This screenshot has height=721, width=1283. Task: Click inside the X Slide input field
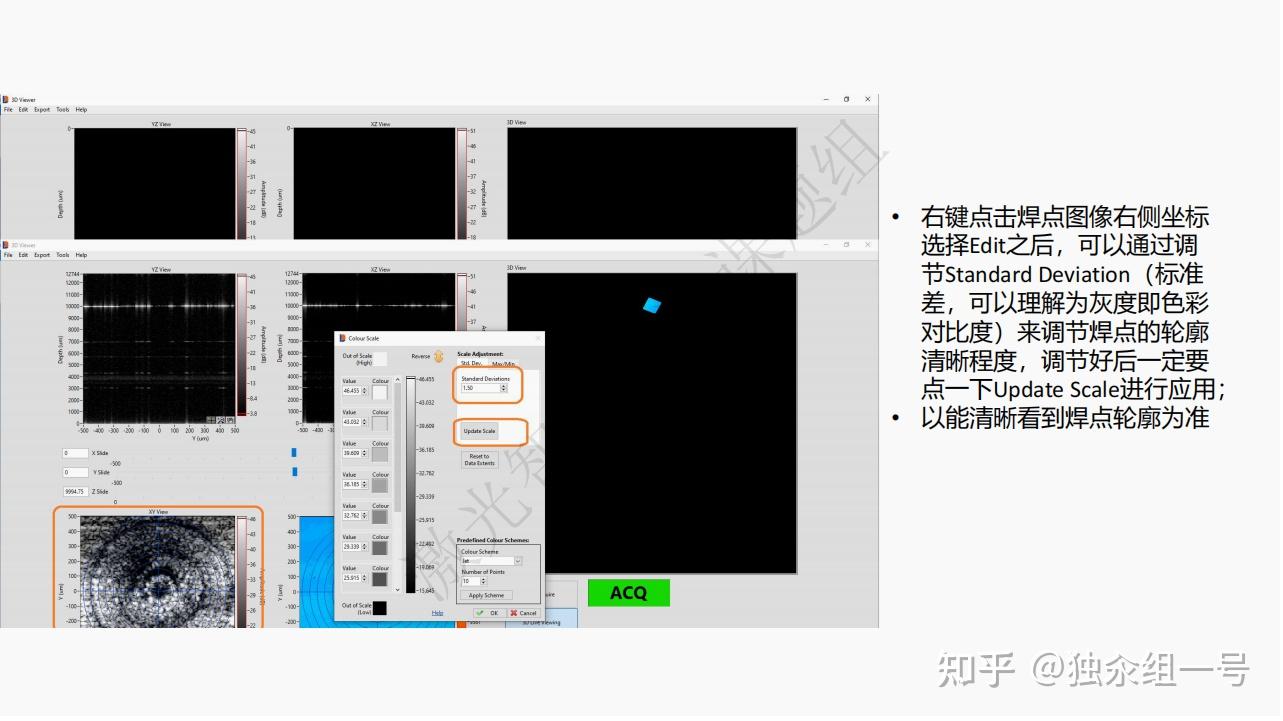click(75, 453)
